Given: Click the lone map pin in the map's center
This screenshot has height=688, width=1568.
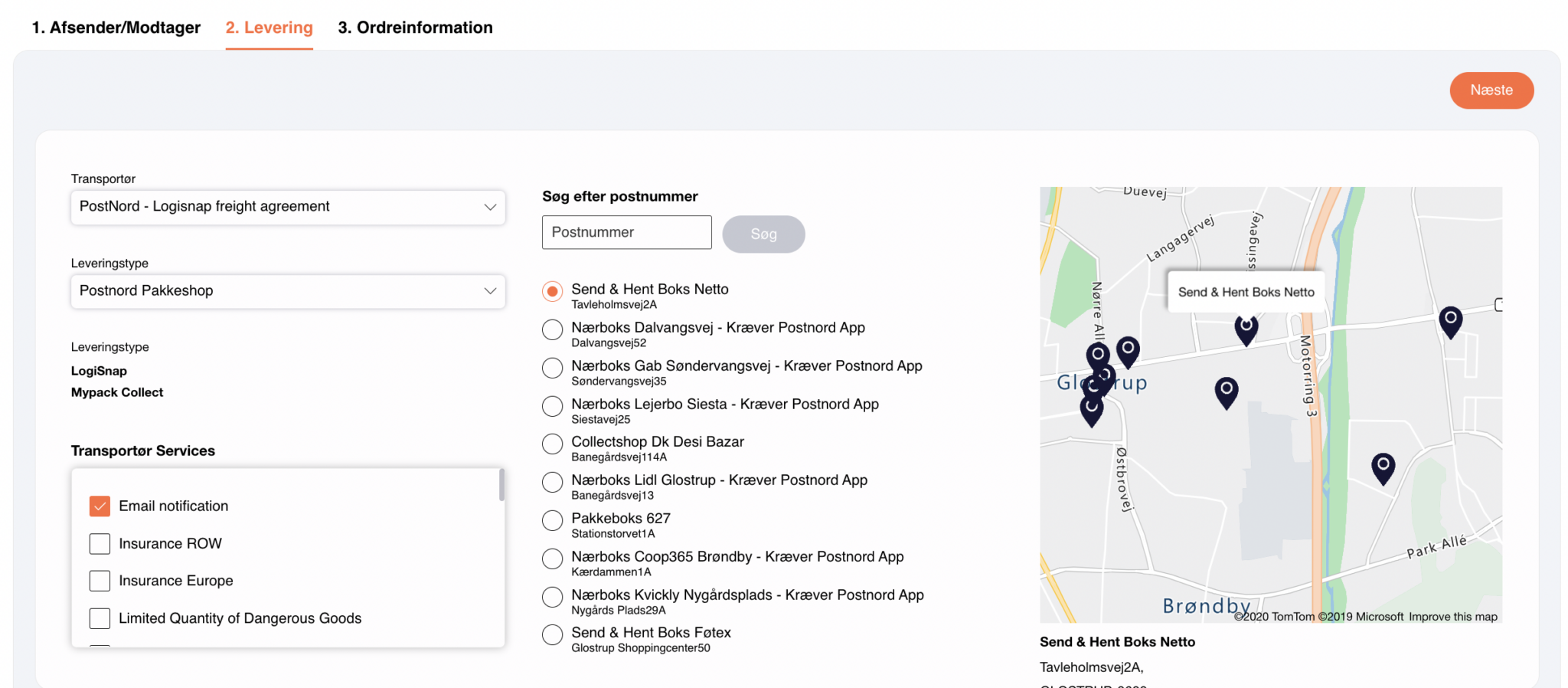Looking at the screenshot, I should click(1226, 392).
